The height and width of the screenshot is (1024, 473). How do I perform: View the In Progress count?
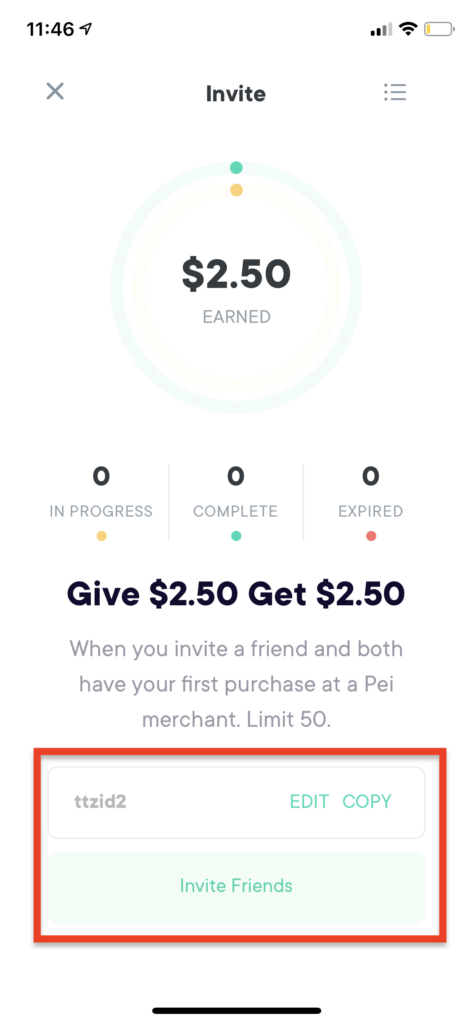[101, 477]
